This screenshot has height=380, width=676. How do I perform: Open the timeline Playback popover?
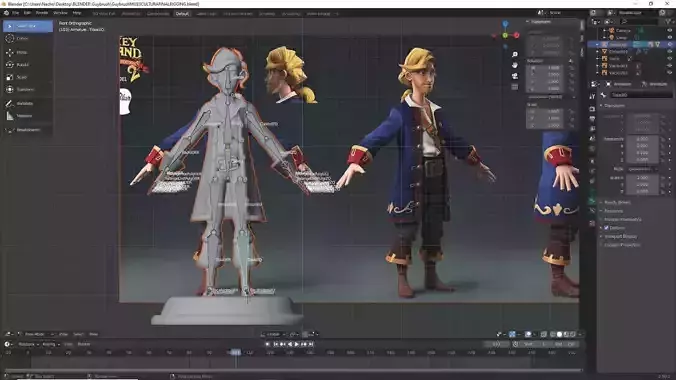pyautogui.click(x=28, y=344)
